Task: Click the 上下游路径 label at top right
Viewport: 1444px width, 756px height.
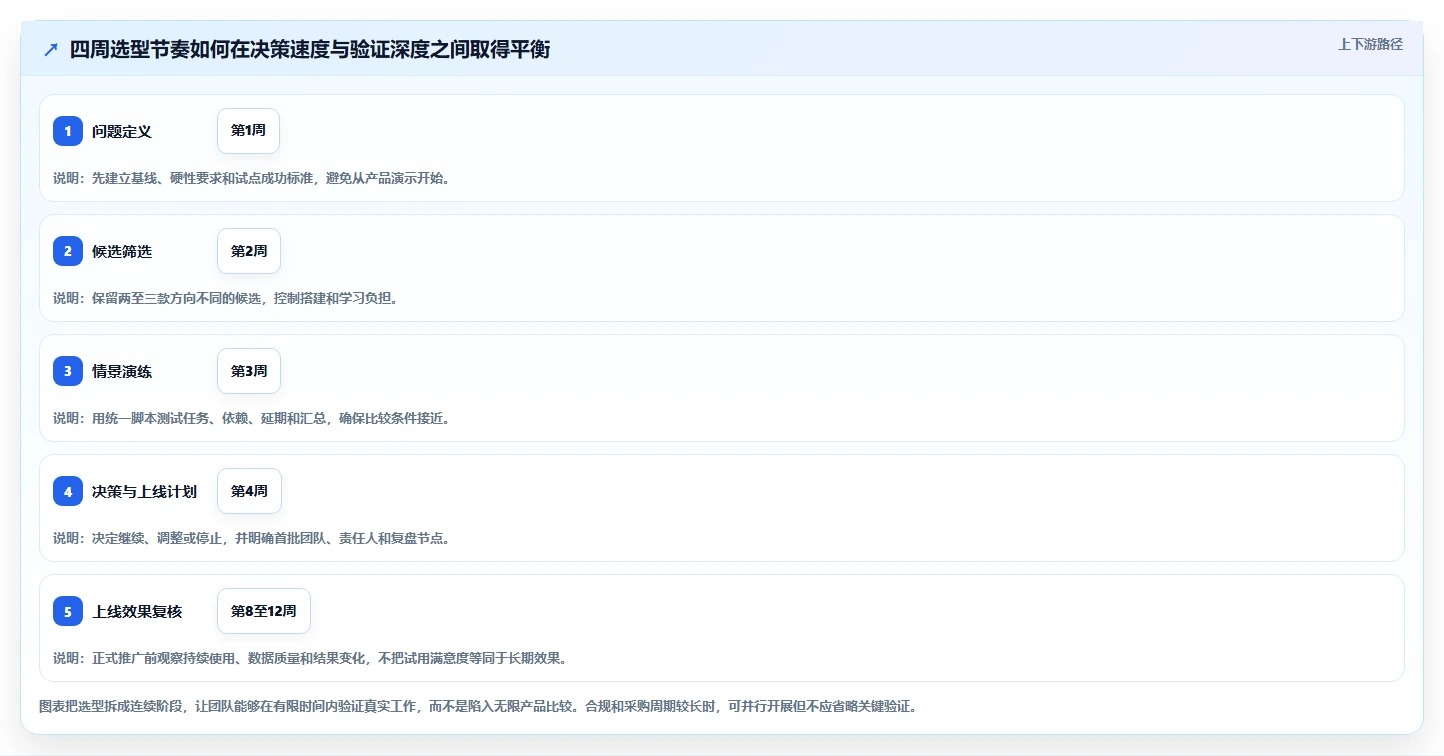Action: tap(1371, 44)
